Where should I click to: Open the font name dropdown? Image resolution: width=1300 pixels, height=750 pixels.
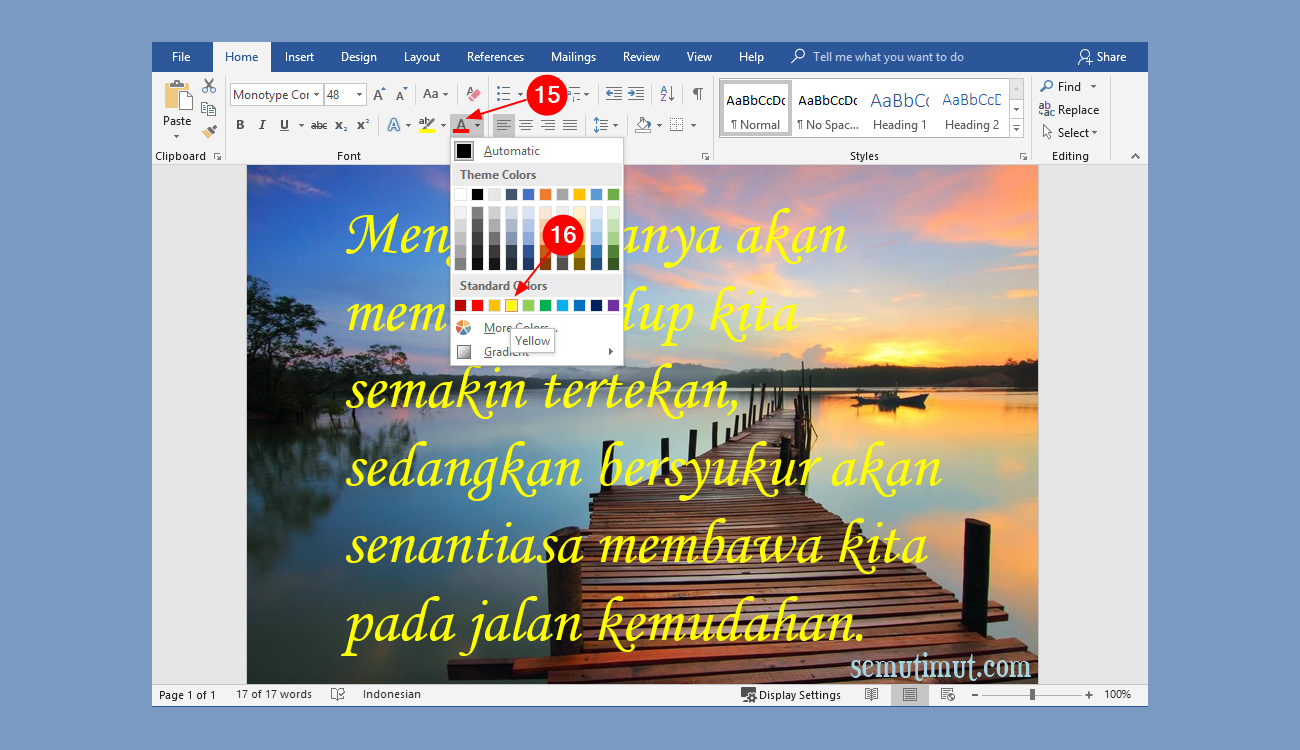(316, 95)
